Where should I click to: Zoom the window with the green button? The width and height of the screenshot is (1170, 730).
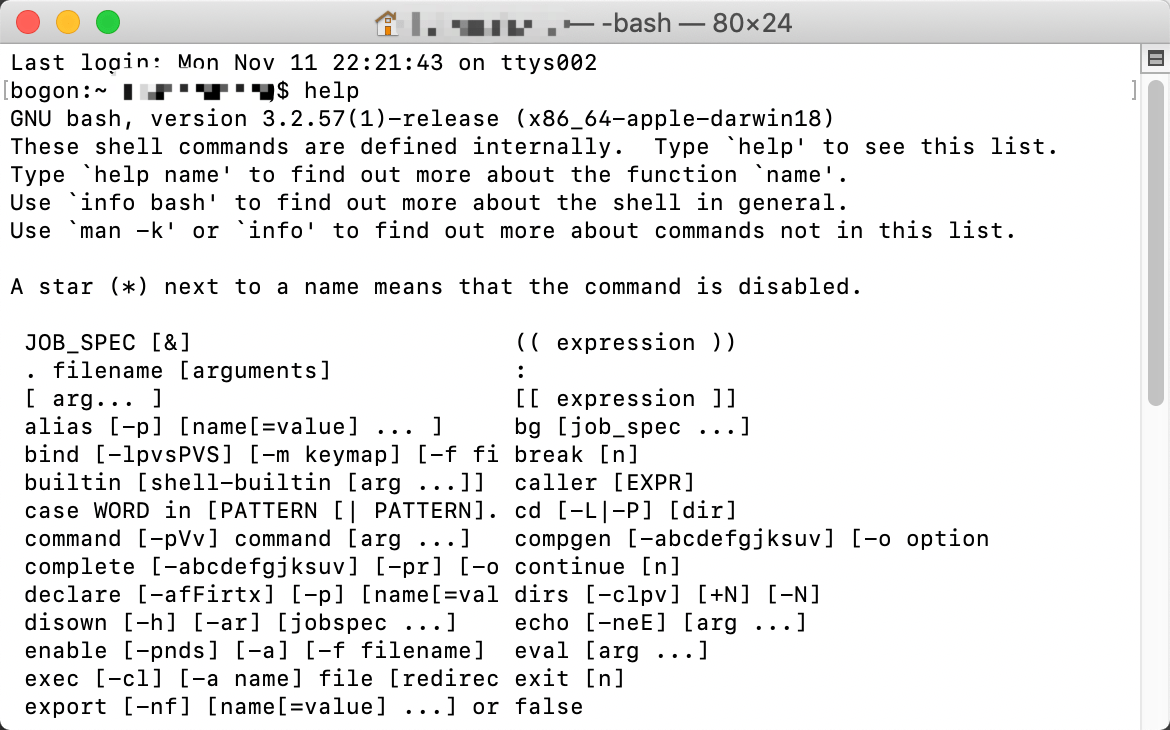pos(107,21)
